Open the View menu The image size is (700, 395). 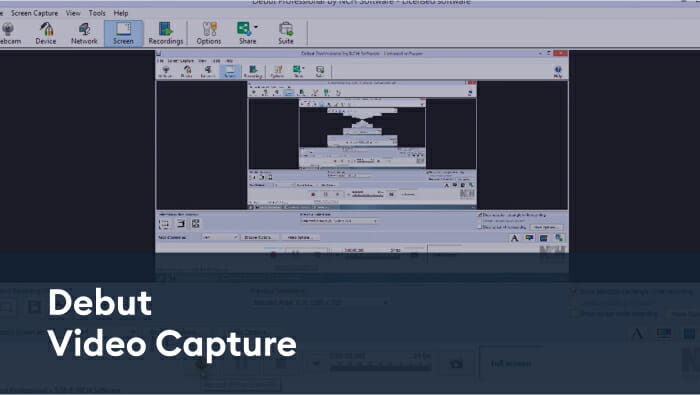click(73, 13)
